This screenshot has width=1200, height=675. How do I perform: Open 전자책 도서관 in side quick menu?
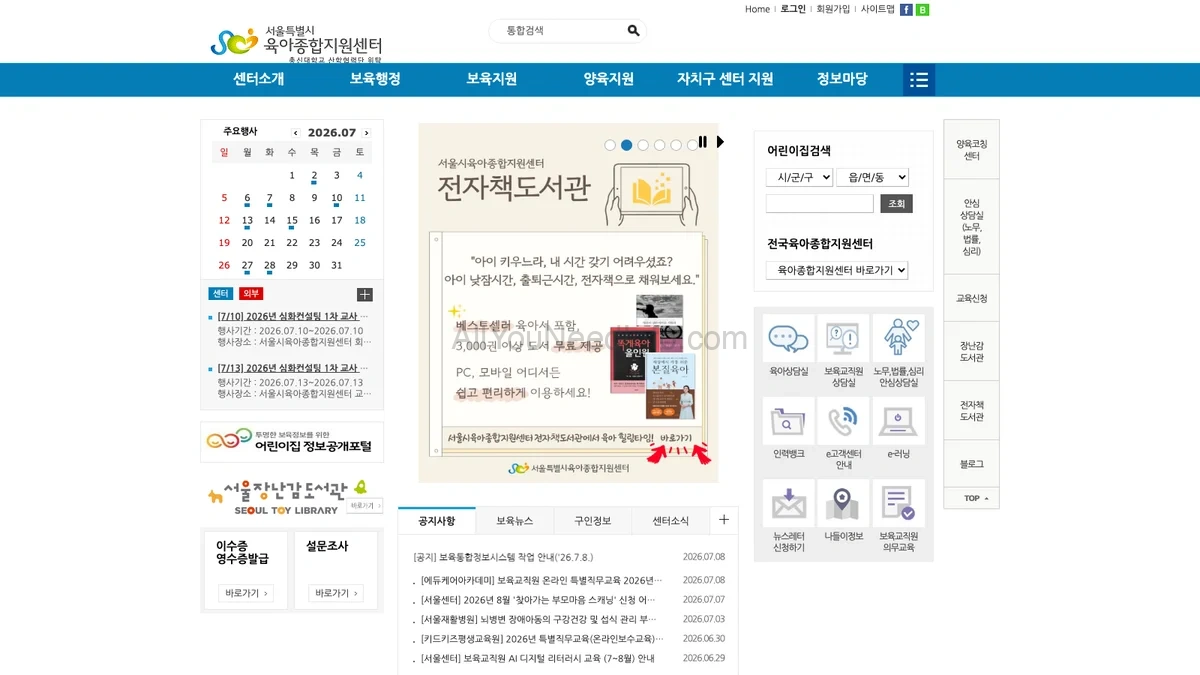(972, 411)
